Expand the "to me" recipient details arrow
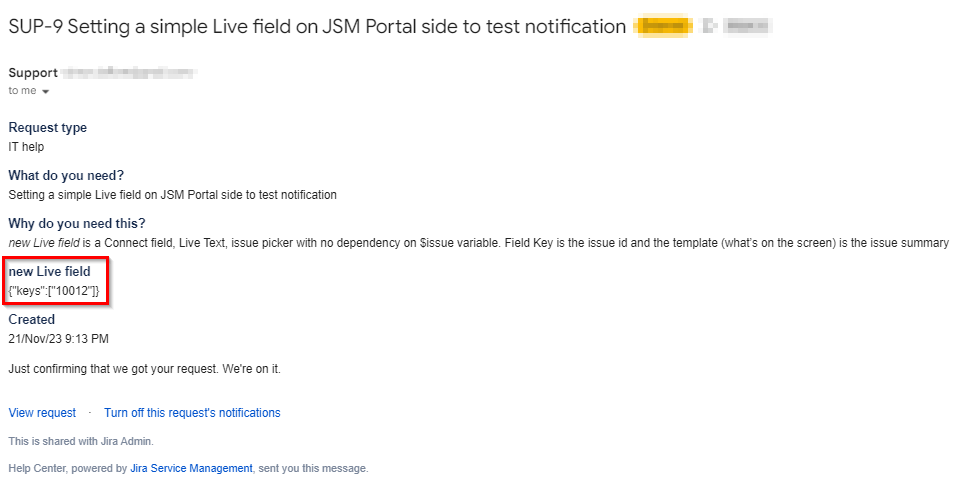This screenshot has width=978, height=494. click(x=46, y=92)
